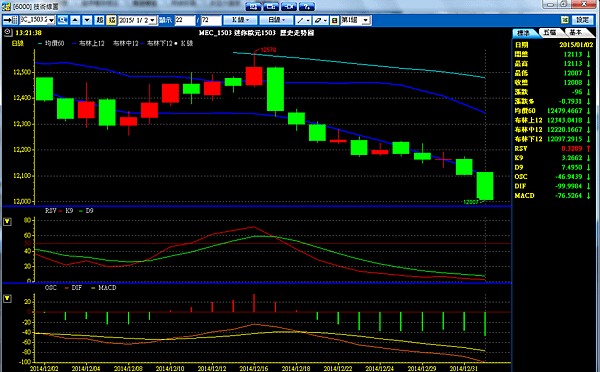Collapse the KD indicator panel arrow

tap(7, 222)
